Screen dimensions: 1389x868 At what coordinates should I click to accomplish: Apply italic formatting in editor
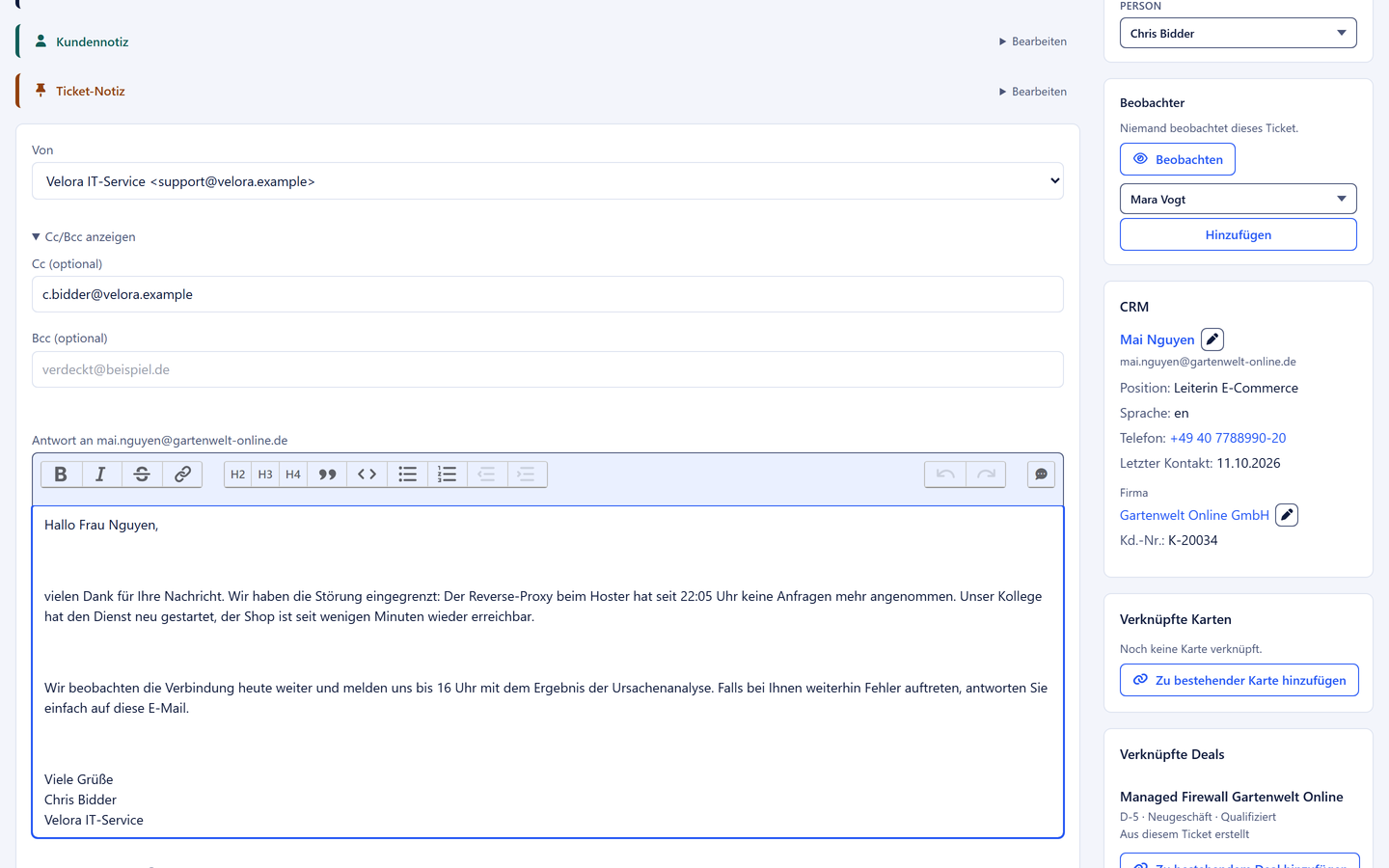tap(100, 475)
